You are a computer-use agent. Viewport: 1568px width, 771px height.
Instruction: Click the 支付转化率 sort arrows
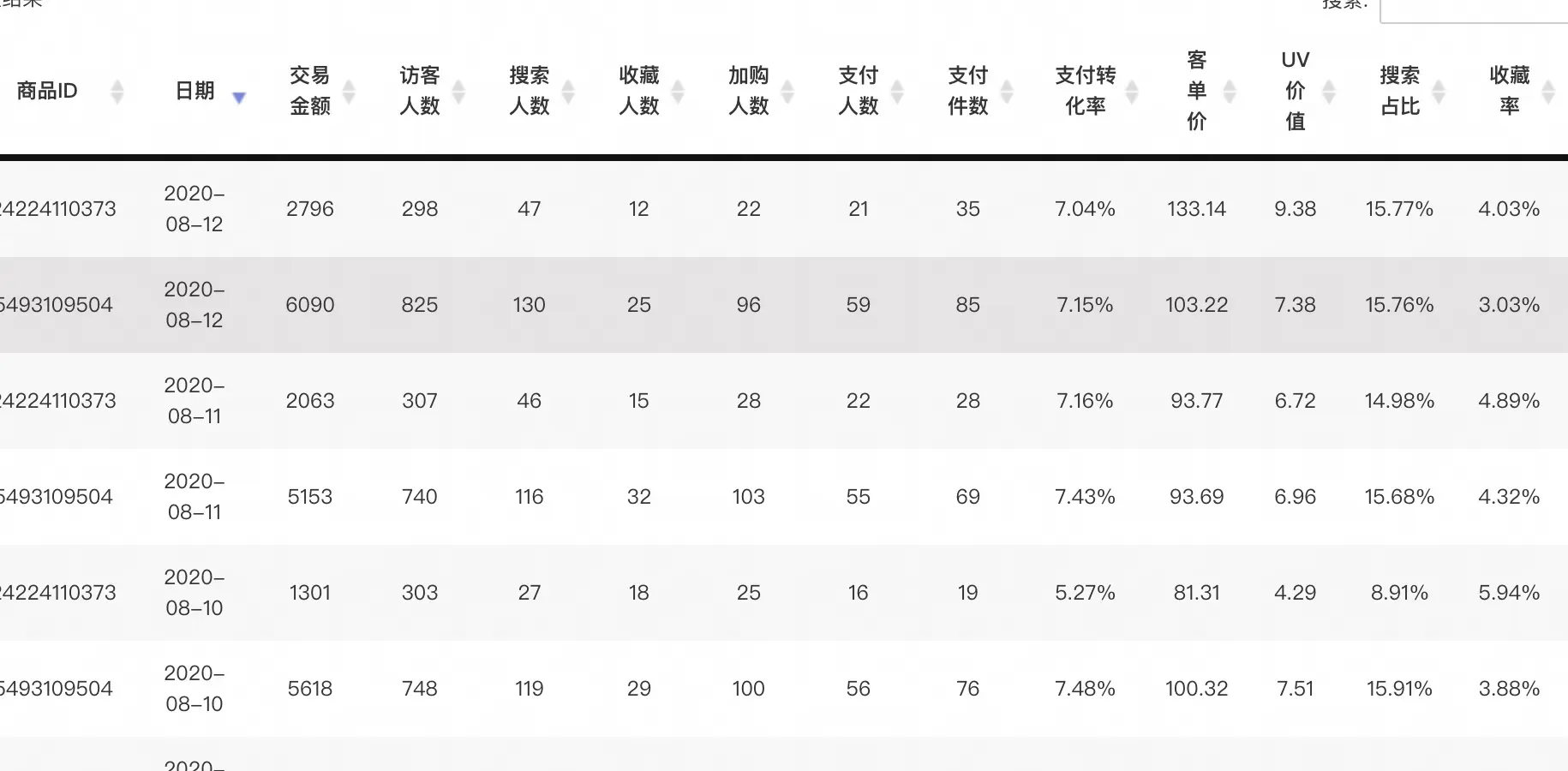pos(1131,91)
